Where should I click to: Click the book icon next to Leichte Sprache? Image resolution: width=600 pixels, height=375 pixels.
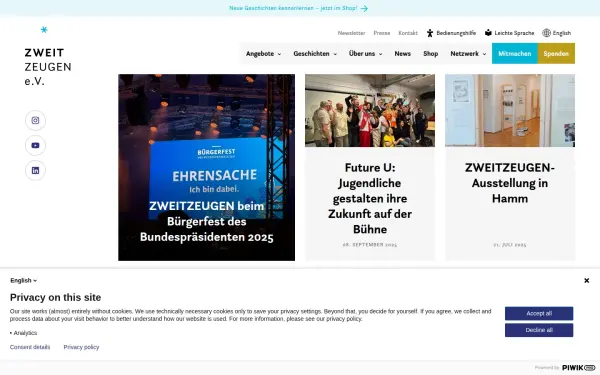coord(488,33)
